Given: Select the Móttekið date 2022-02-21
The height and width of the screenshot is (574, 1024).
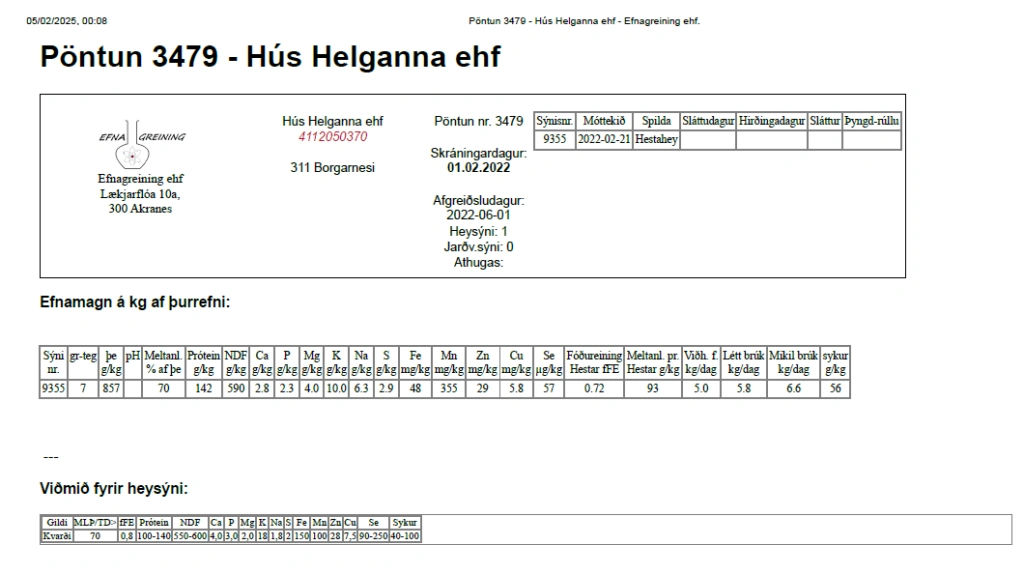Looking at the screenshot, I should tap(604, 140).
